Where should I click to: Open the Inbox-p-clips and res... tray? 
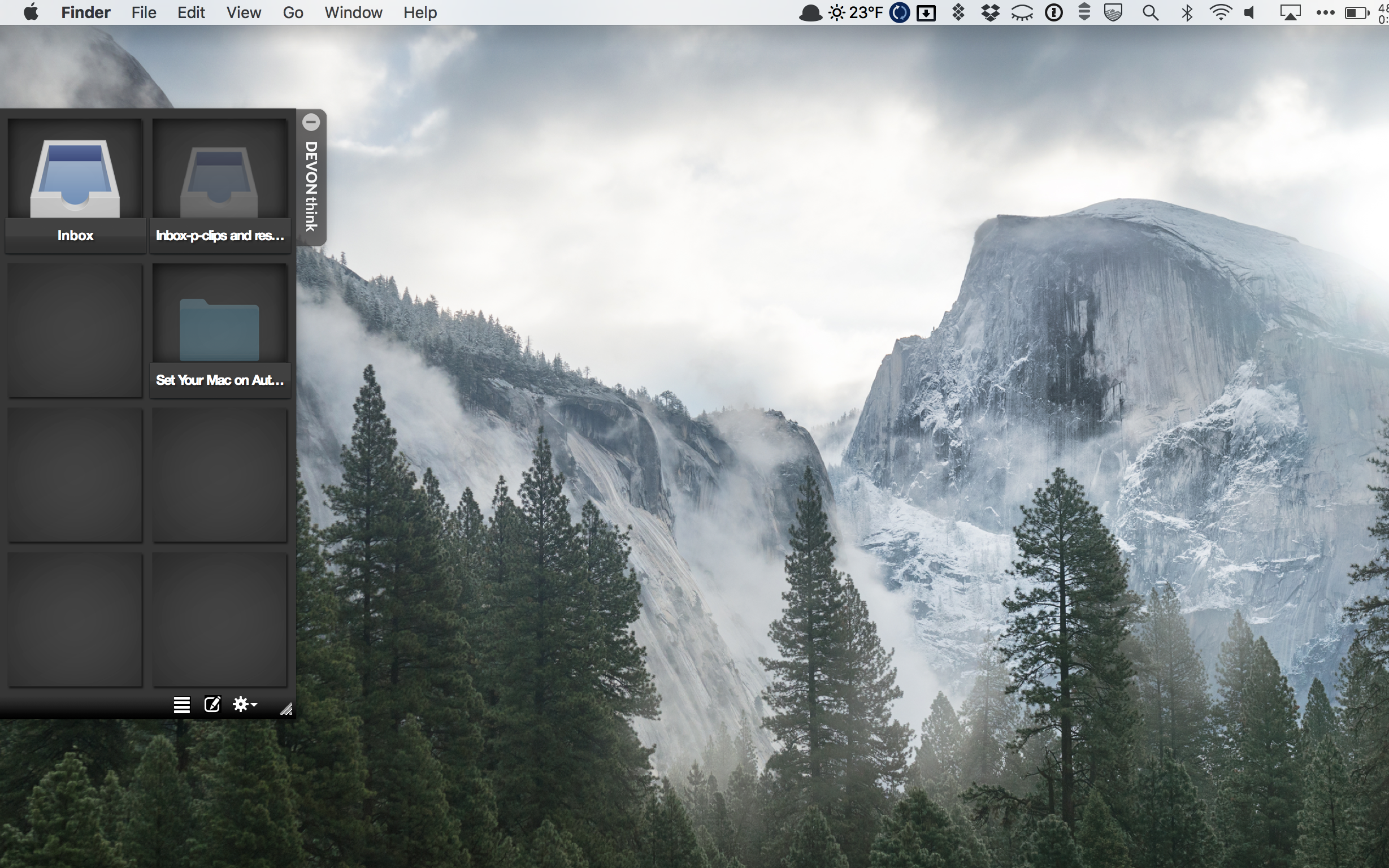pos(220,185)
